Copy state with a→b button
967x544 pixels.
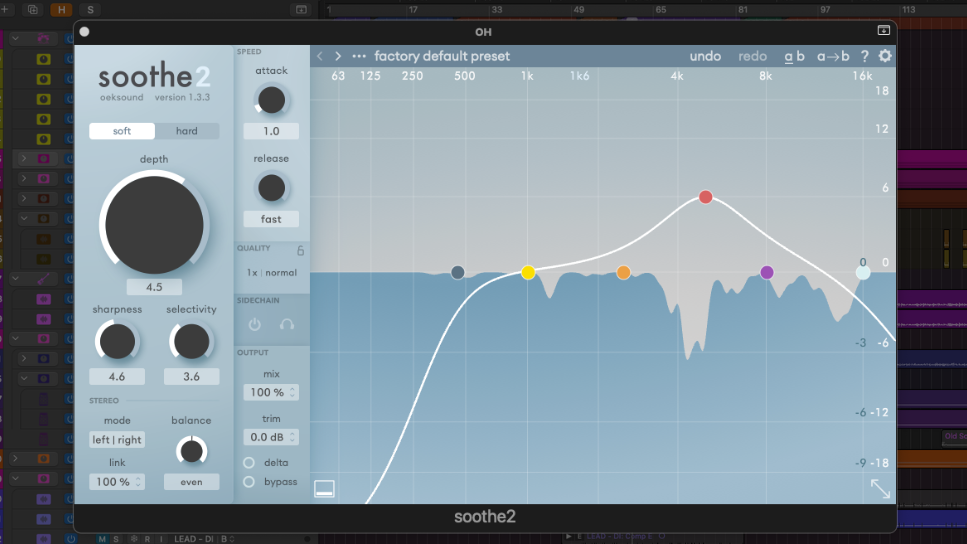click(x=833, y=56)
